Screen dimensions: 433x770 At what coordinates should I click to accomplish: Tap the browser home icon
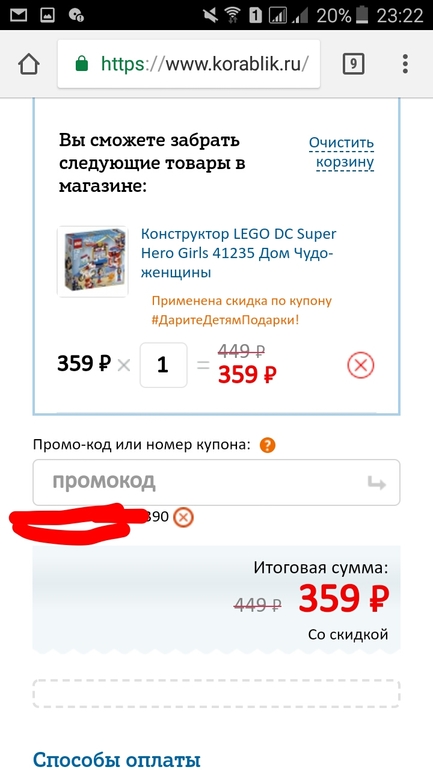click(x=29, y=64)
